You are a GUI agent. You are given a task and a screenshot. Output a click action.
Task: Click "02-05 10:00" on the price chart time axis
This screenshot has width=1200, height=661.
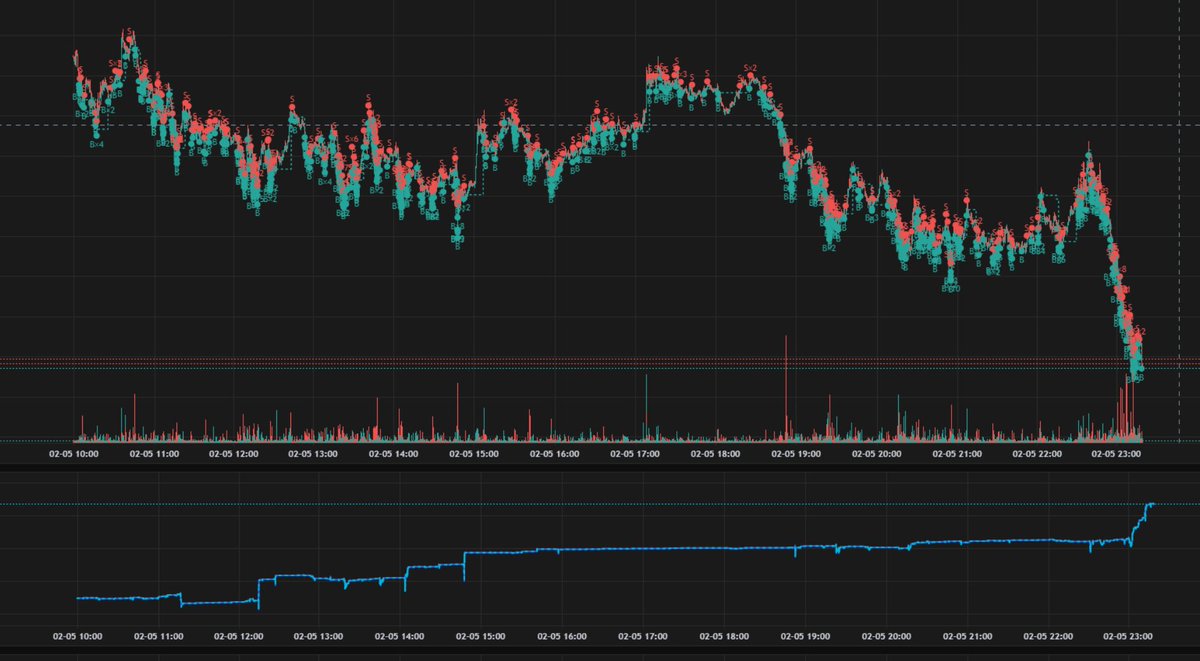pos(74,453)
